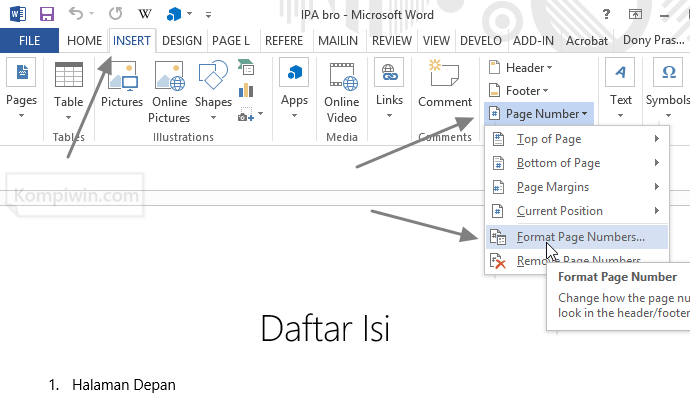Click the Daftar Isi heading text
This screenshot has height=394, width=690.
pos(325,328)
